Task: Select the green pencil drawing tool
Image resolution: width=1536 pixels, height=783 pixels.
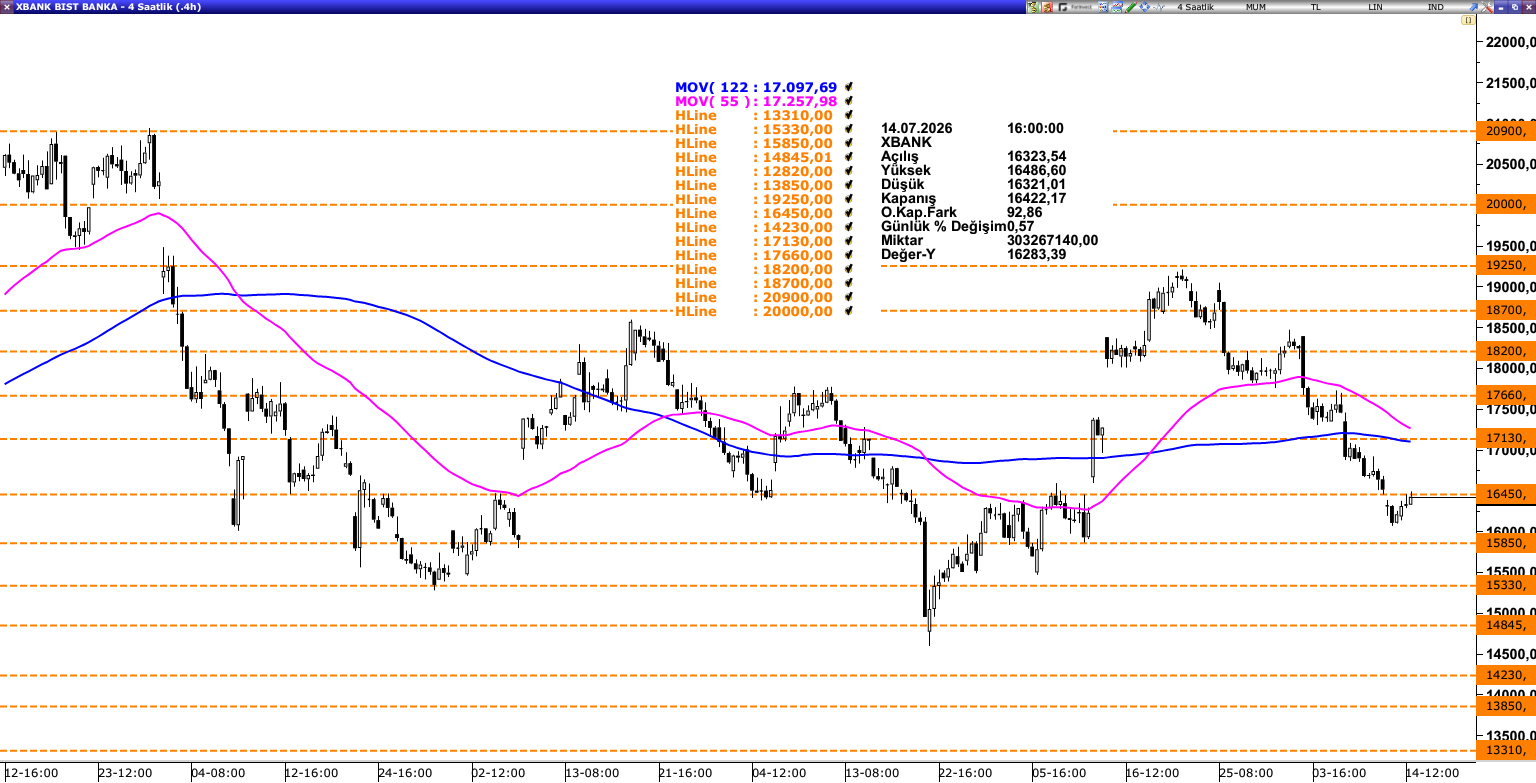Action: point(1130,7)
